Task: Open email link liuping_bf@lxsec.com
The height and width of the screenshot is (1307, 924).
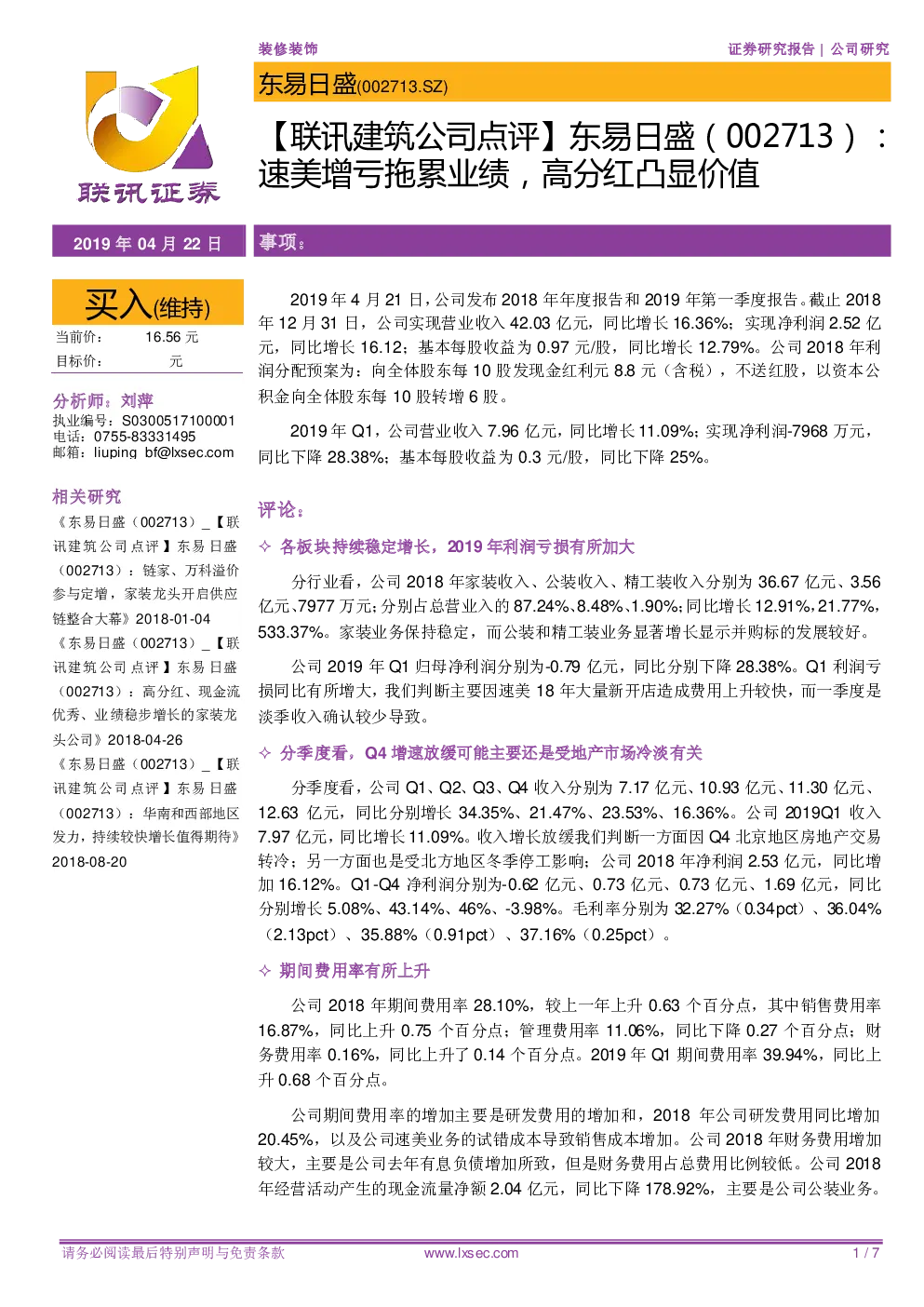Action: coord(164,452)
